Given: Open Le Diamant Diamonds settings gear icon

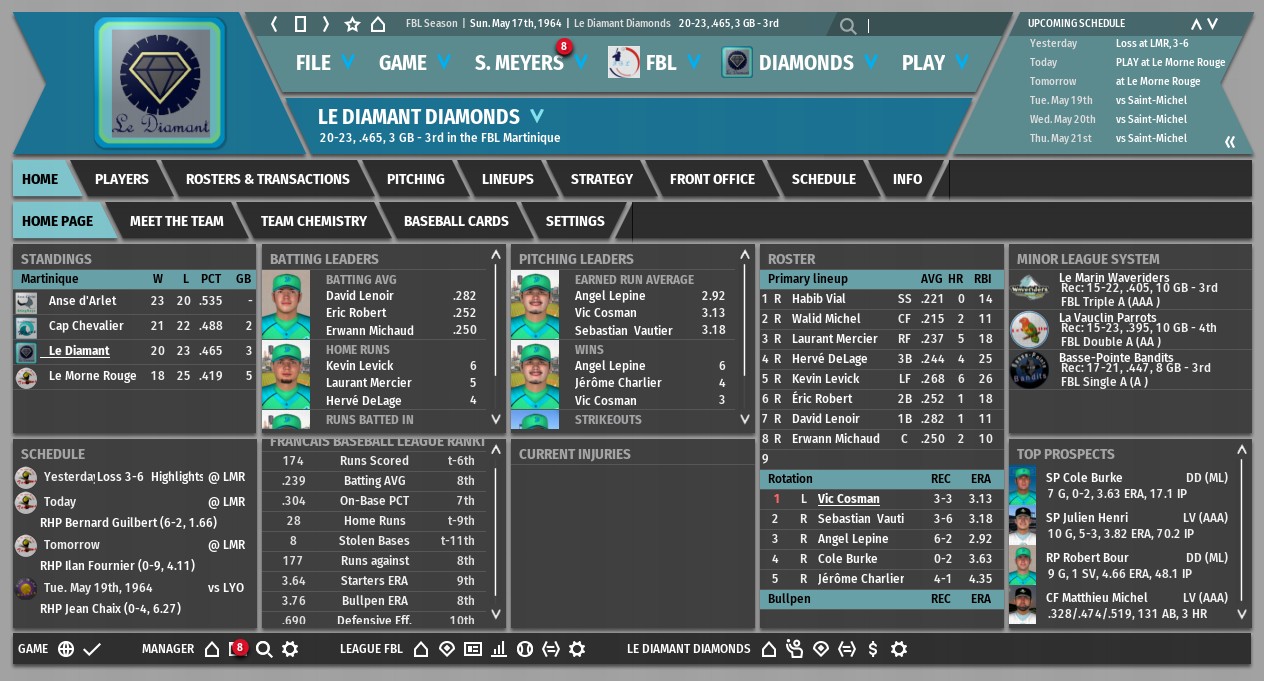Looking at the screenshot, I should [899, 649].
